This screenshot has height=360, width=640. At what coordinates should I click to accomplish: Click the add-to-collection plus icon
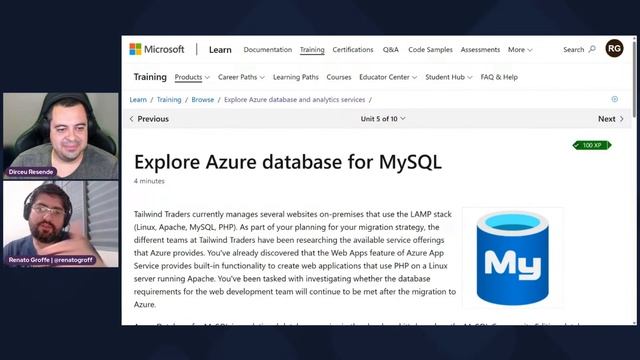[615, 99]
